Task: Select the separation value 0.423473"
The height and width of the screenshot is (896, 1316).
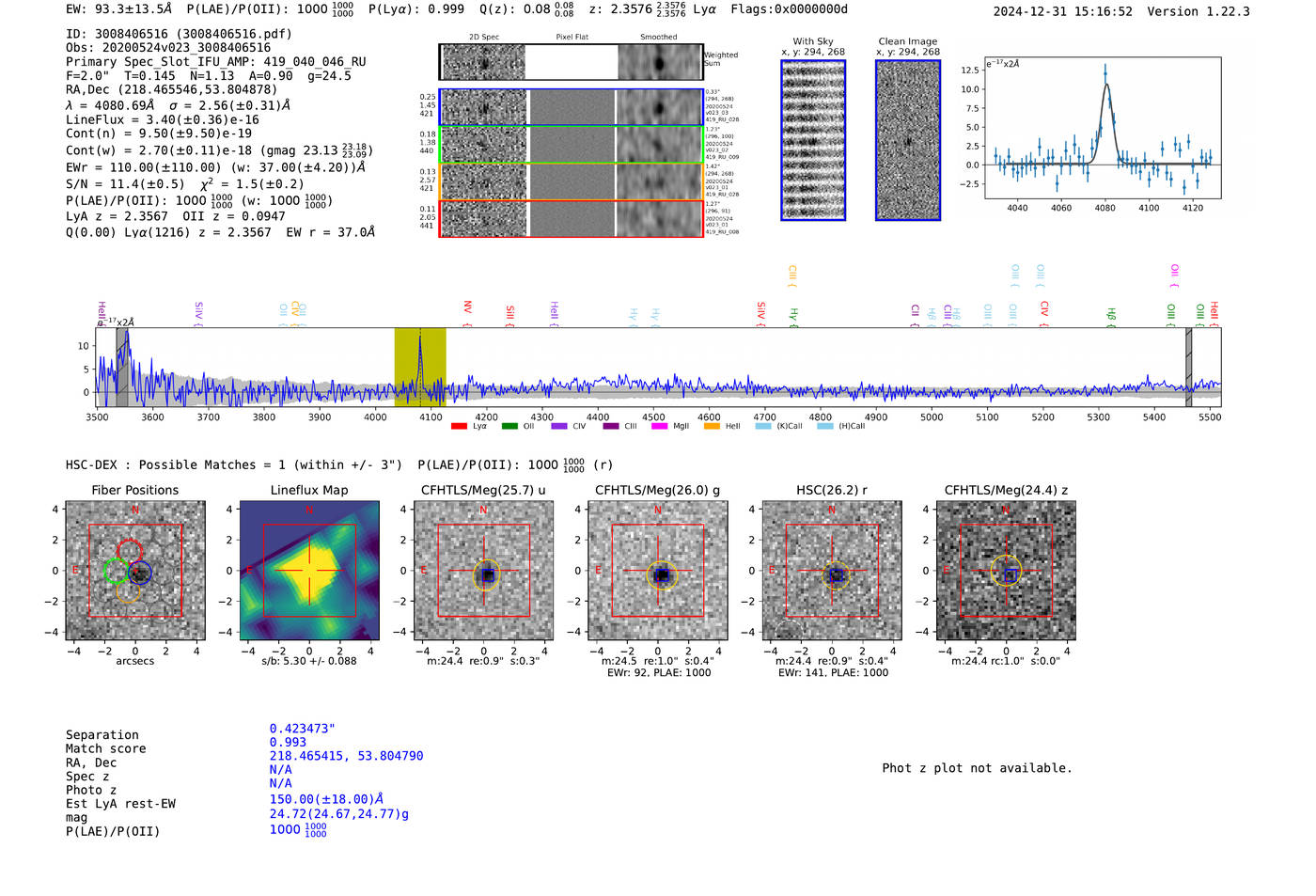Action: click(x=303, y=729)
